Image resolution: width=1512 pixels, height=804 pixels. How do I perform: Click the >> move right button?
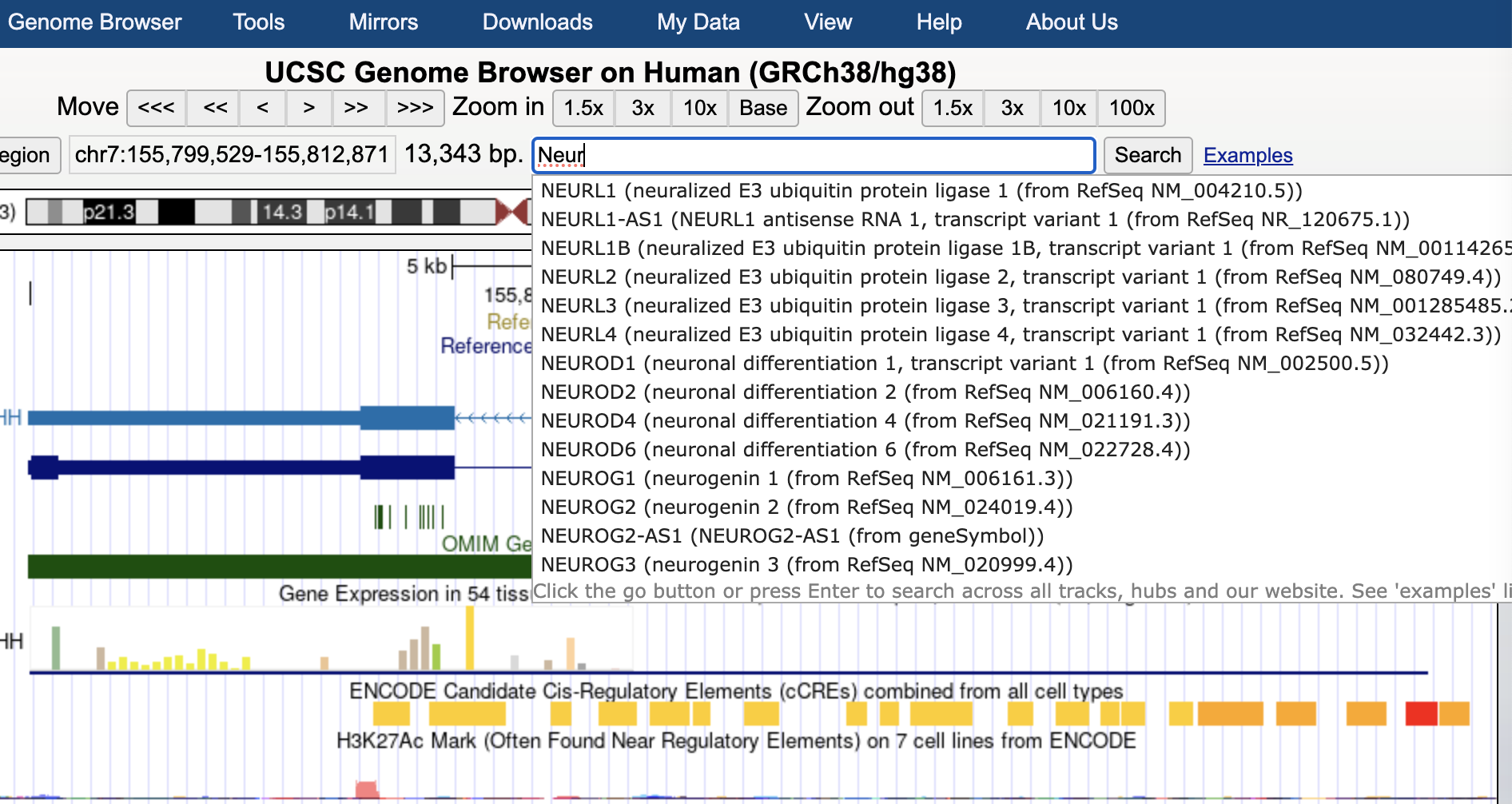(356, 108)
